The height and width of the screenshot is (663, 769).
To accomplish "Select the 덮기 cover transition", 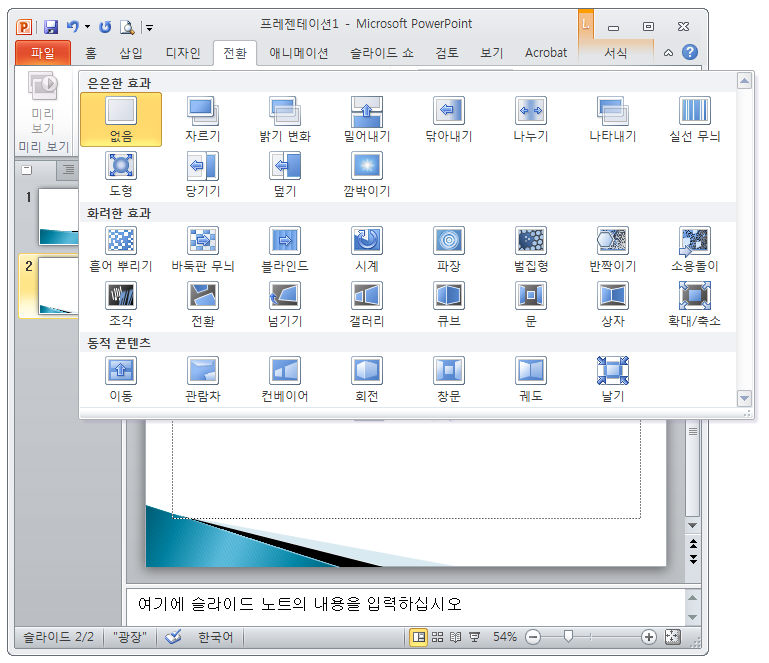I will tap(285, 175).
